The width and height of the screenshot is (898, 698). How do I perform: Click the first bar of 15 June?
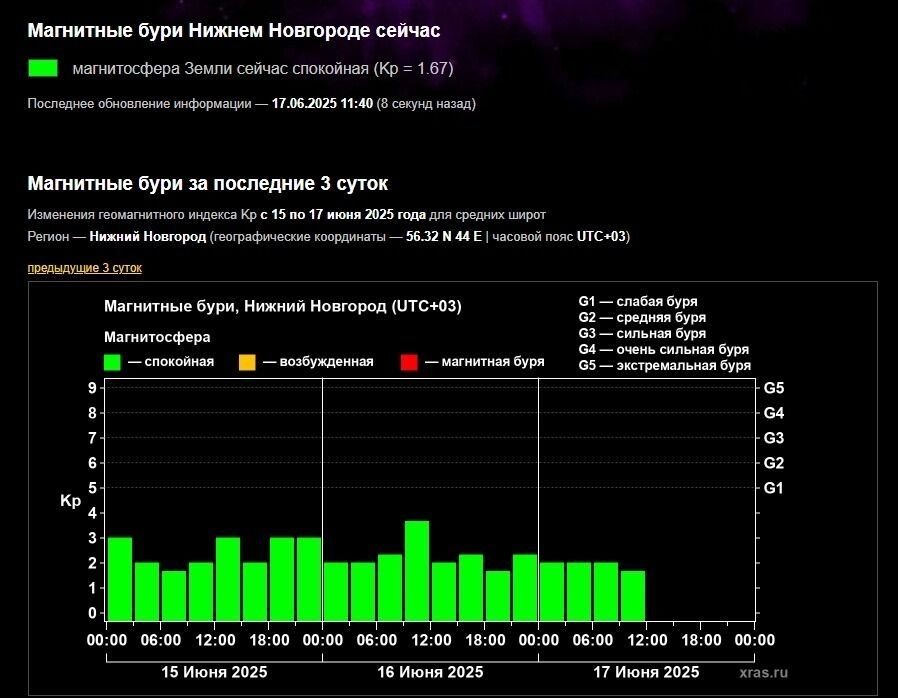coord(119,579)
